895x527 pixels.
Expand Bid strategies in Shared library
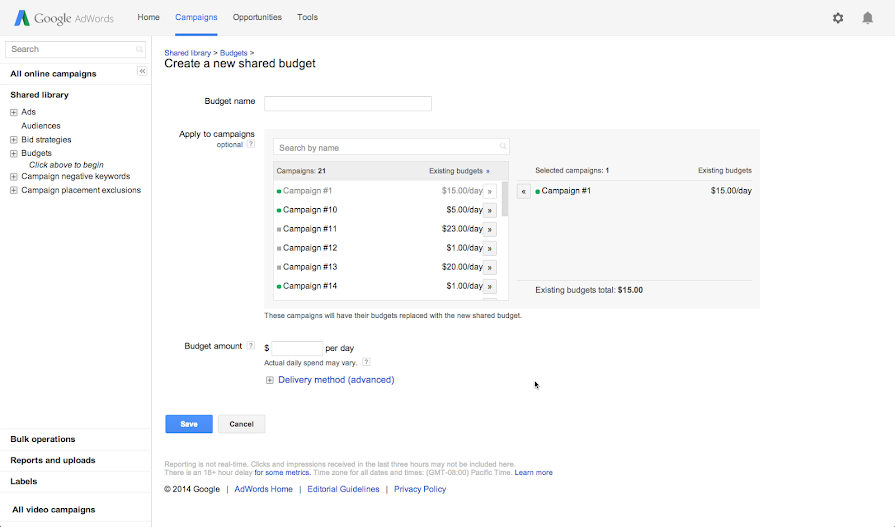(x=14, y=140)
